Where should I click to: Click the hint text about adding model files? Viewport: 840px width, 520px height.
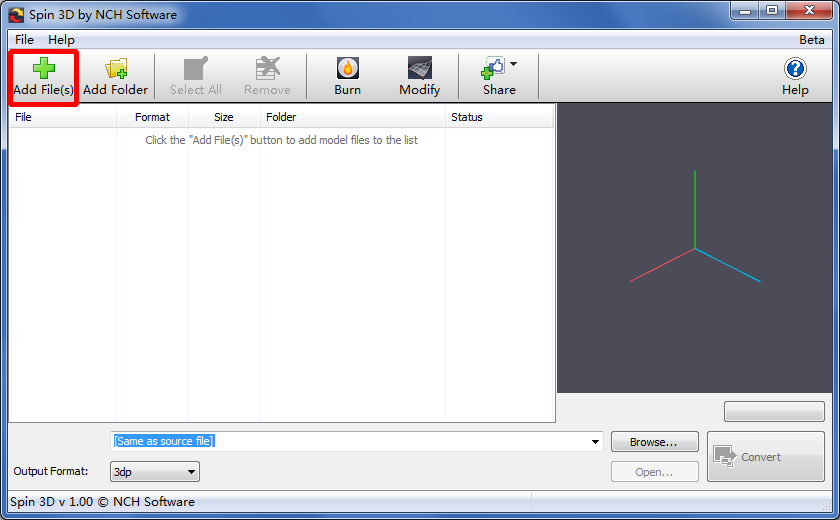coord(281,140)
